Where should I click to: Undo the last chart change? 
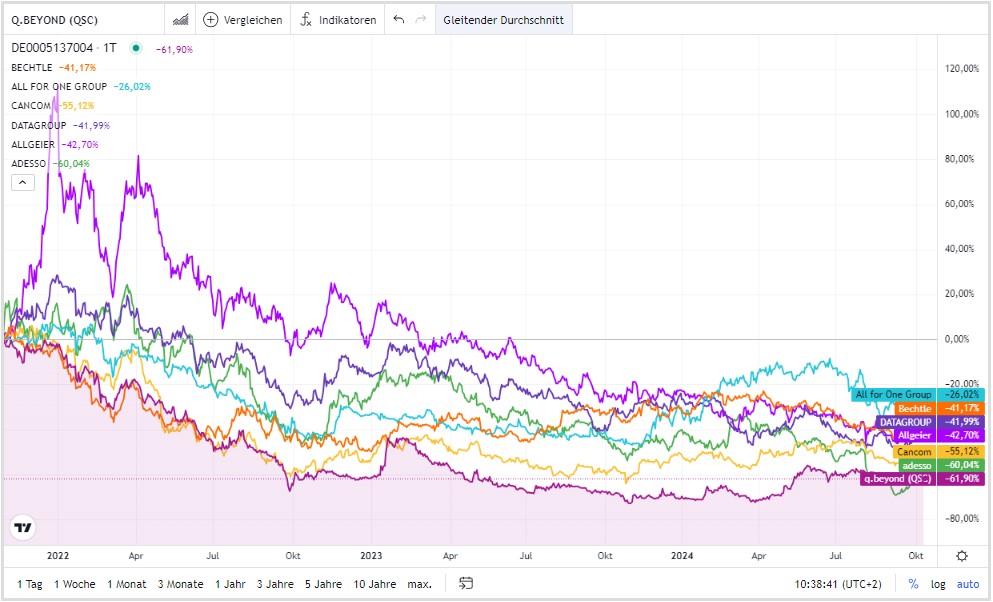(399, 19)
